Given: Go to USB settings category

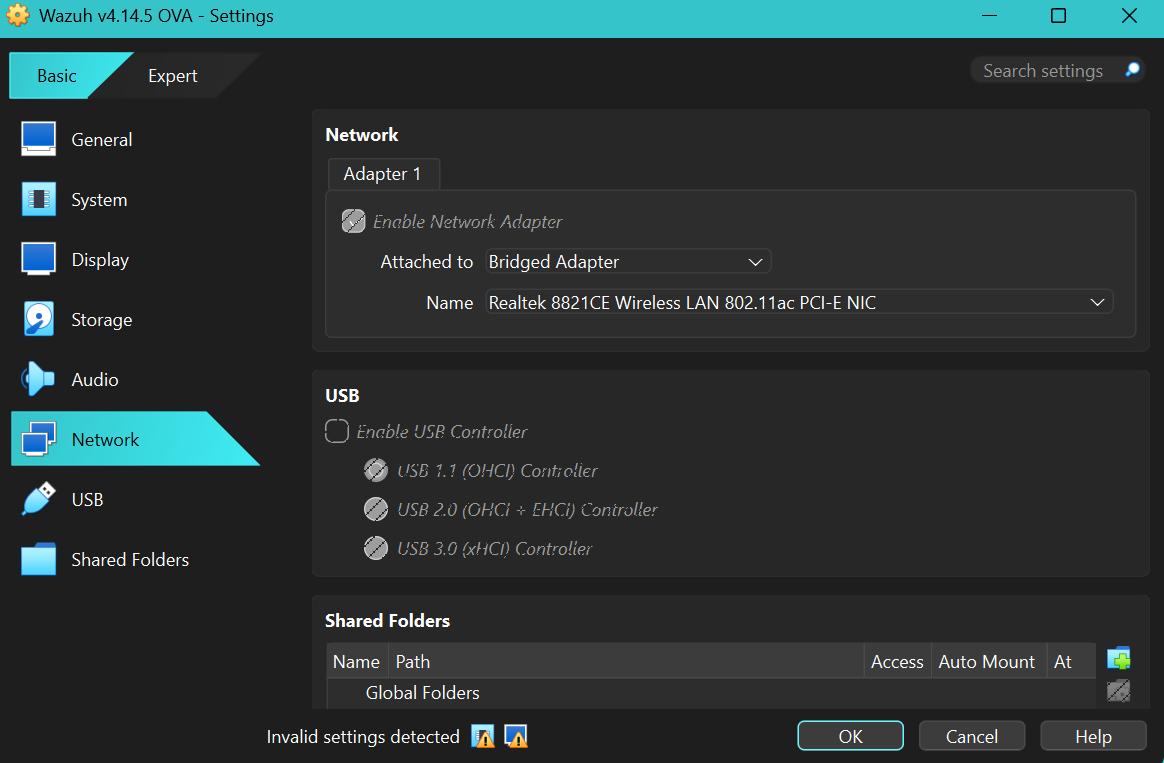Looking at the screenshot, I should [88, 500].
